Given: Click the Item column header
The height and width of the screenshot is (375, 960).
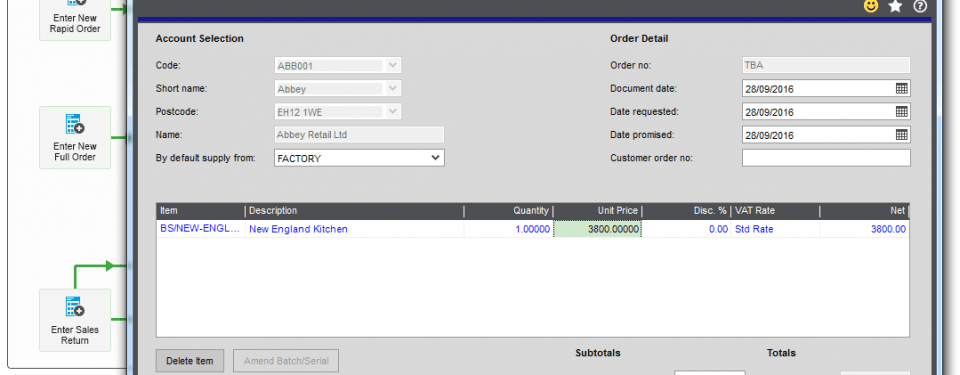Looking at the screenshot, I should coord(200,211).
